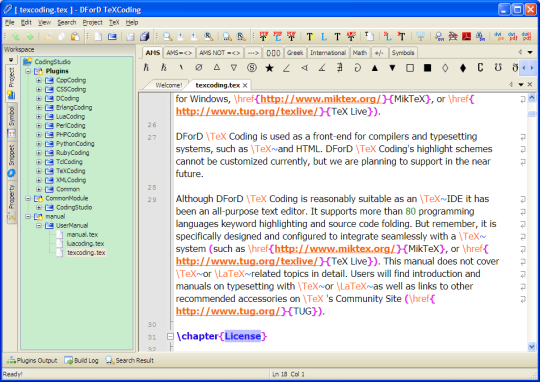The image size is (540, 382).
Task: Switch to the Math symbols tab
Action: [360, 53]
